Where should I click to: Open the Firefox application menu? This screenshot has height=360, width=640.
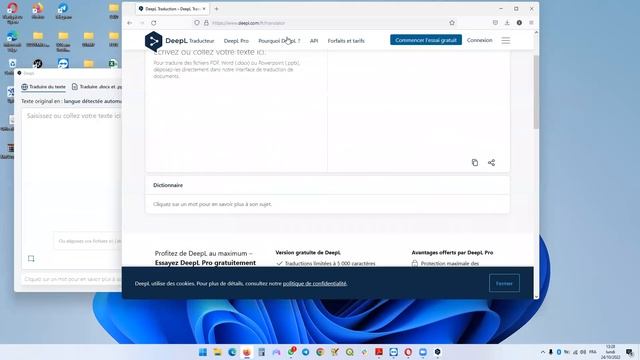click(531, 23)
